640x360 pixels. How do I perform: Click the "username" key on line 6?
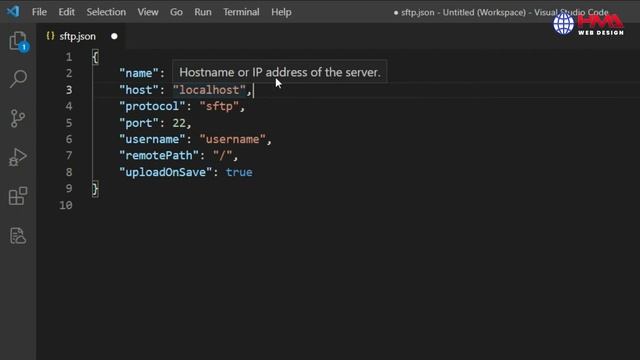click(x=152, y=139)
